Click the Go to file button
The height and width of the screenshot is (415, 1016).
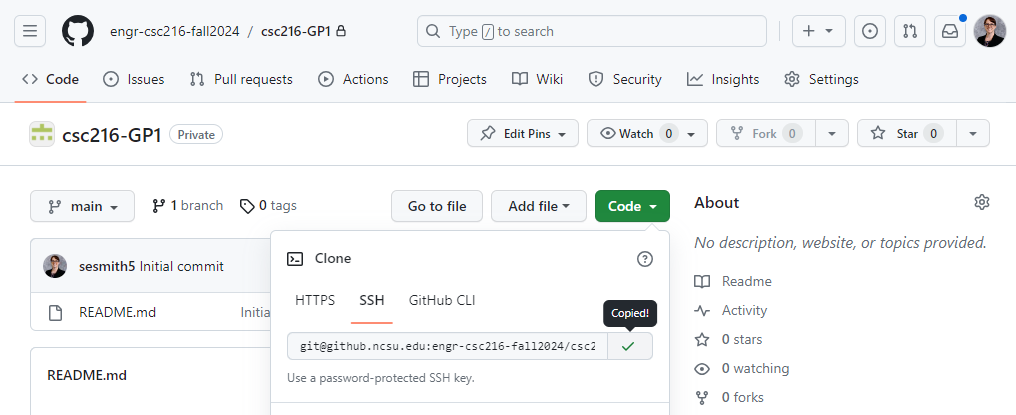coord(437,206)
